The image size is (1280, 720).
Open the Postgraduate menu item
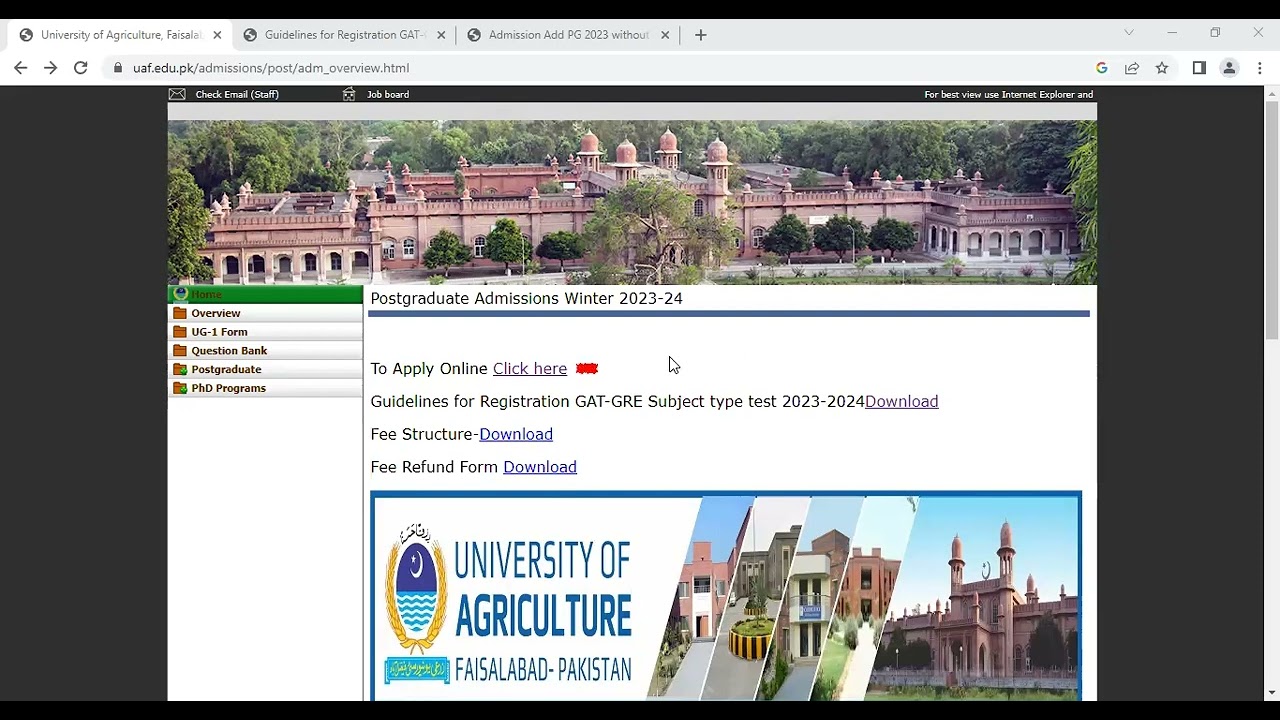(265, 369)
